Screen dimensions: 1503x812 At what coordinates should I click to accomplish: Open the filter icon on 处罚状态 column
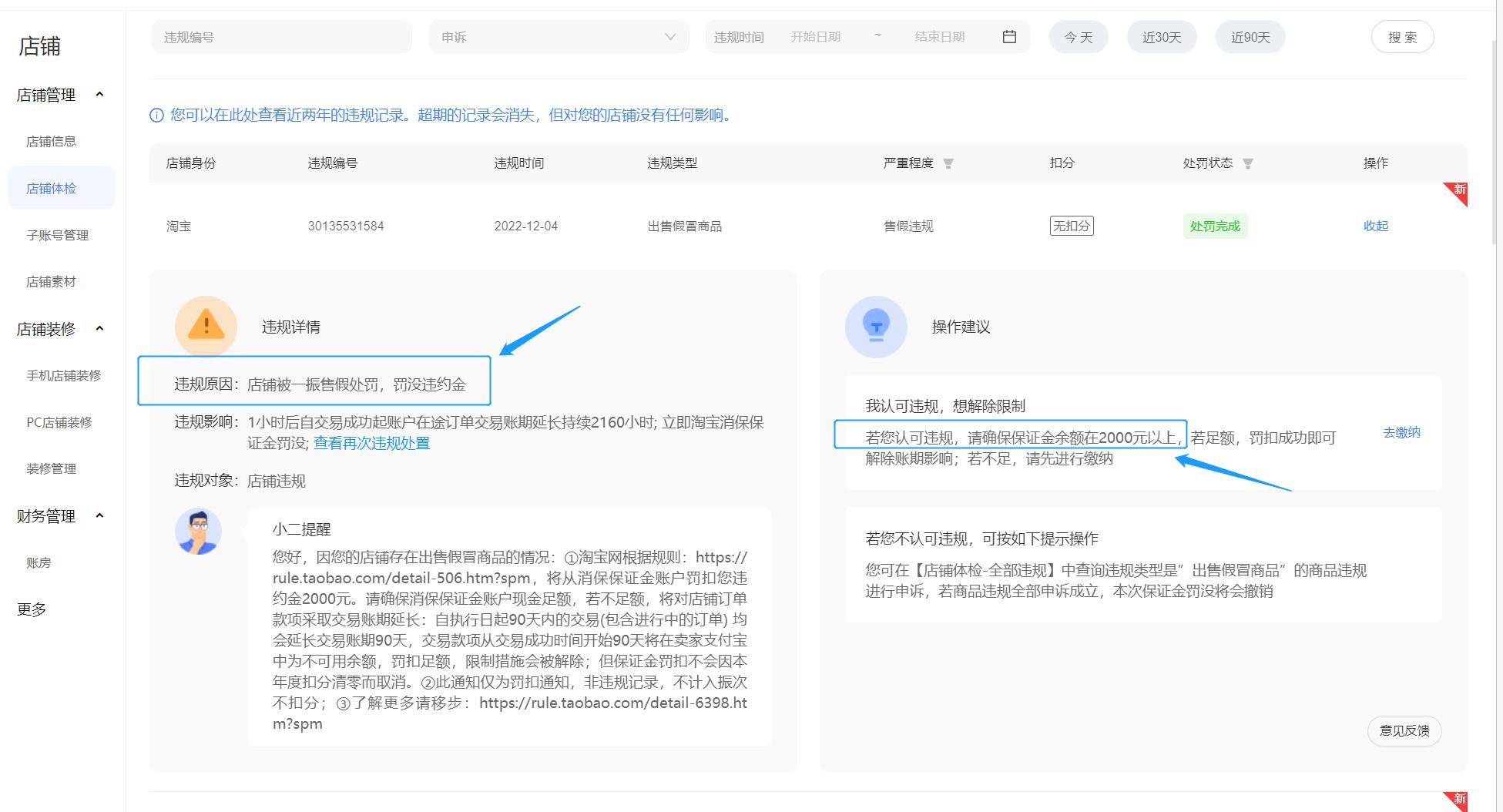click(x=1249, y=163)
